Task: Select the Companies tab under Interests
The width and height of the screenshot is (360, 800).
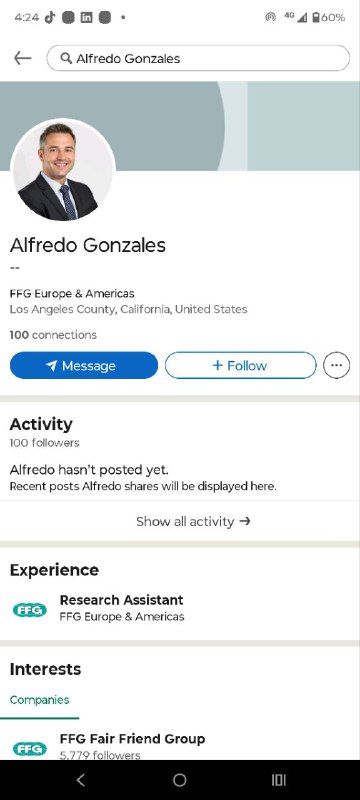Action: tap(39, 700)
